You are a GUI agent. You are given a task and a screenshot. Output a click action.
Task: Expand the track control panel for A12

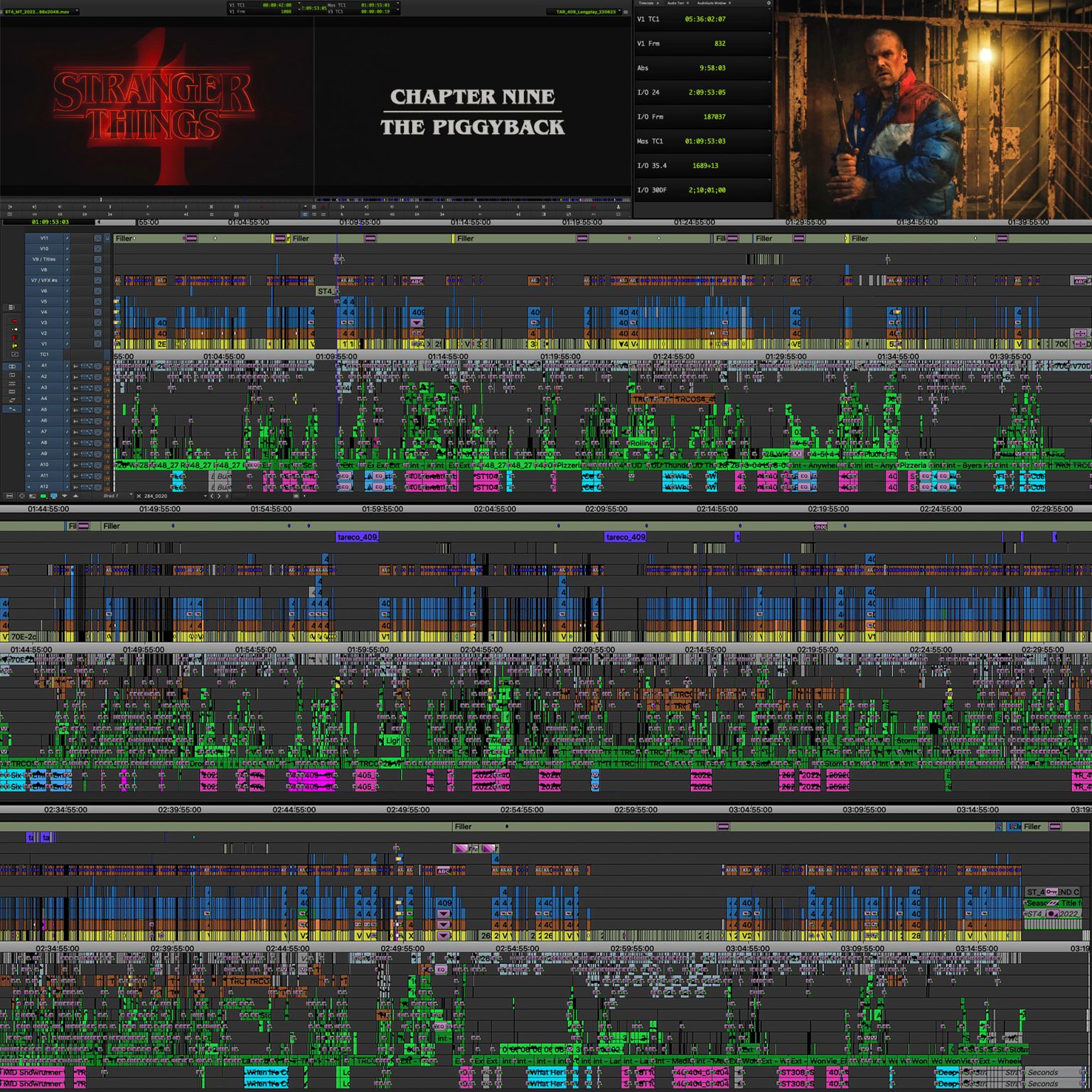[x=29, y=486]
